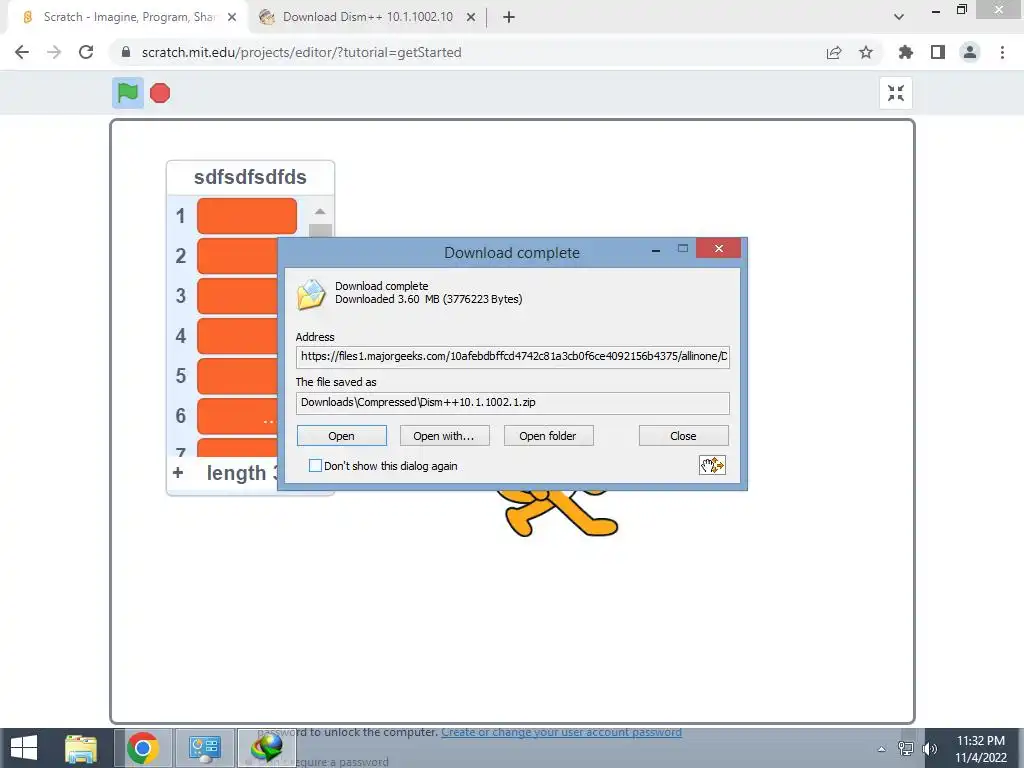Click the forward navigation arrow
The height and width of the screenshot is (768, 1024).
54,52
